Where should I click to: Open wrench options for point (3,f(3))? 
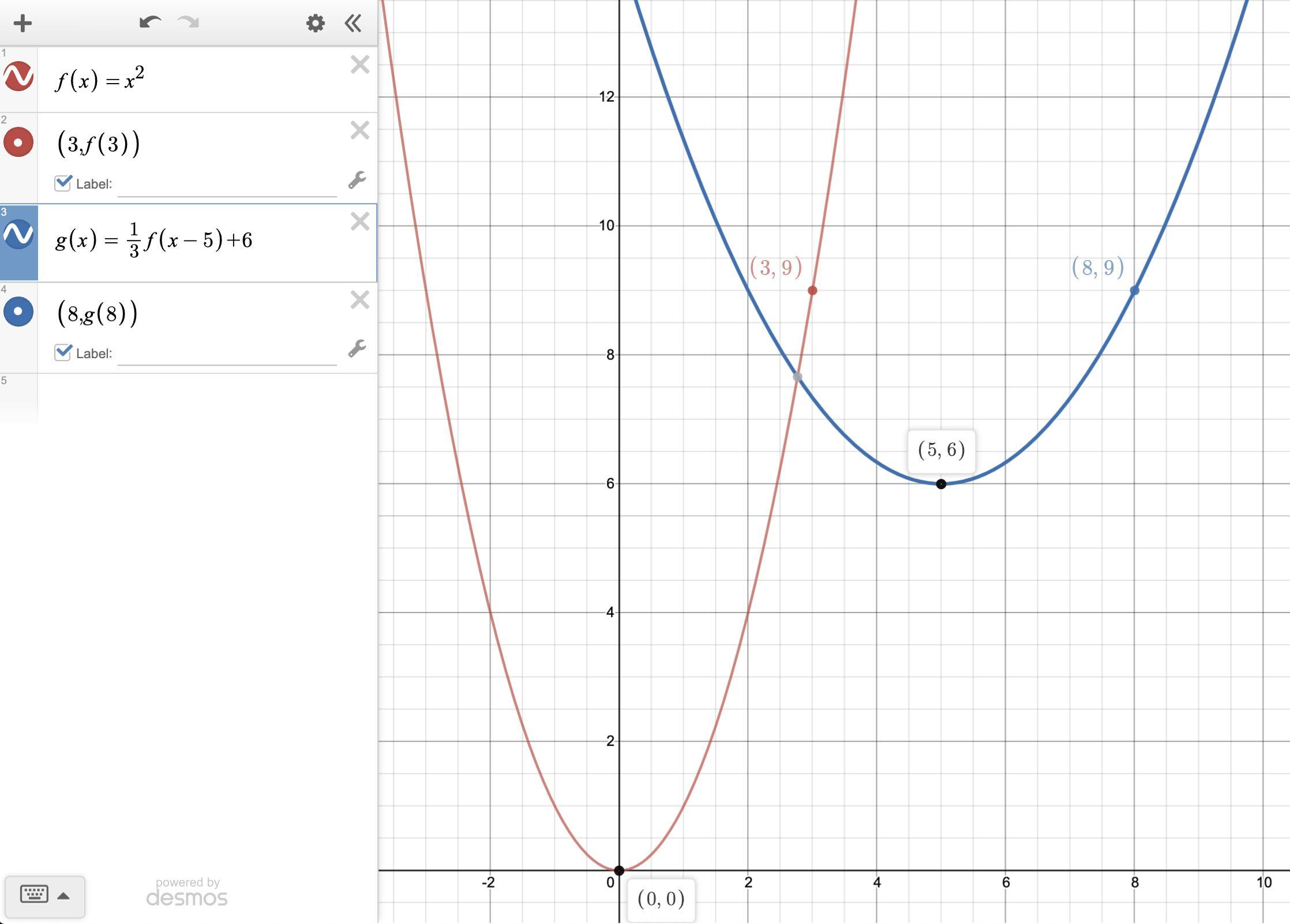357,181
